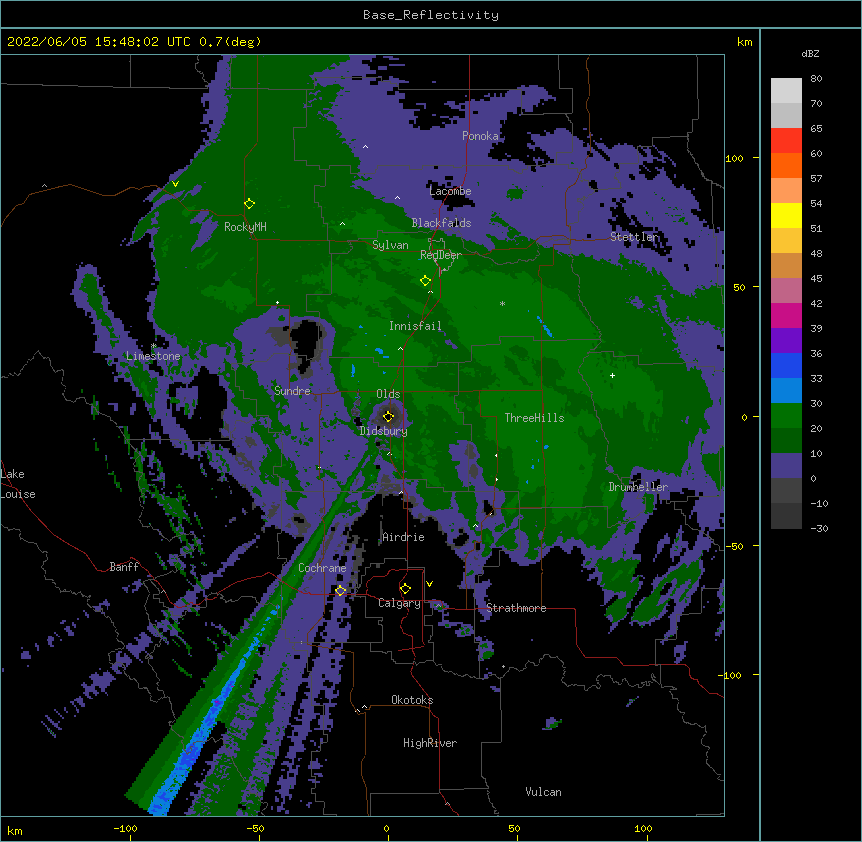Image resolution: width=862 pixels, height=842 pixels.
Task: Pick the magenta legend swatch below 42
Action: [x=786, y=315]
